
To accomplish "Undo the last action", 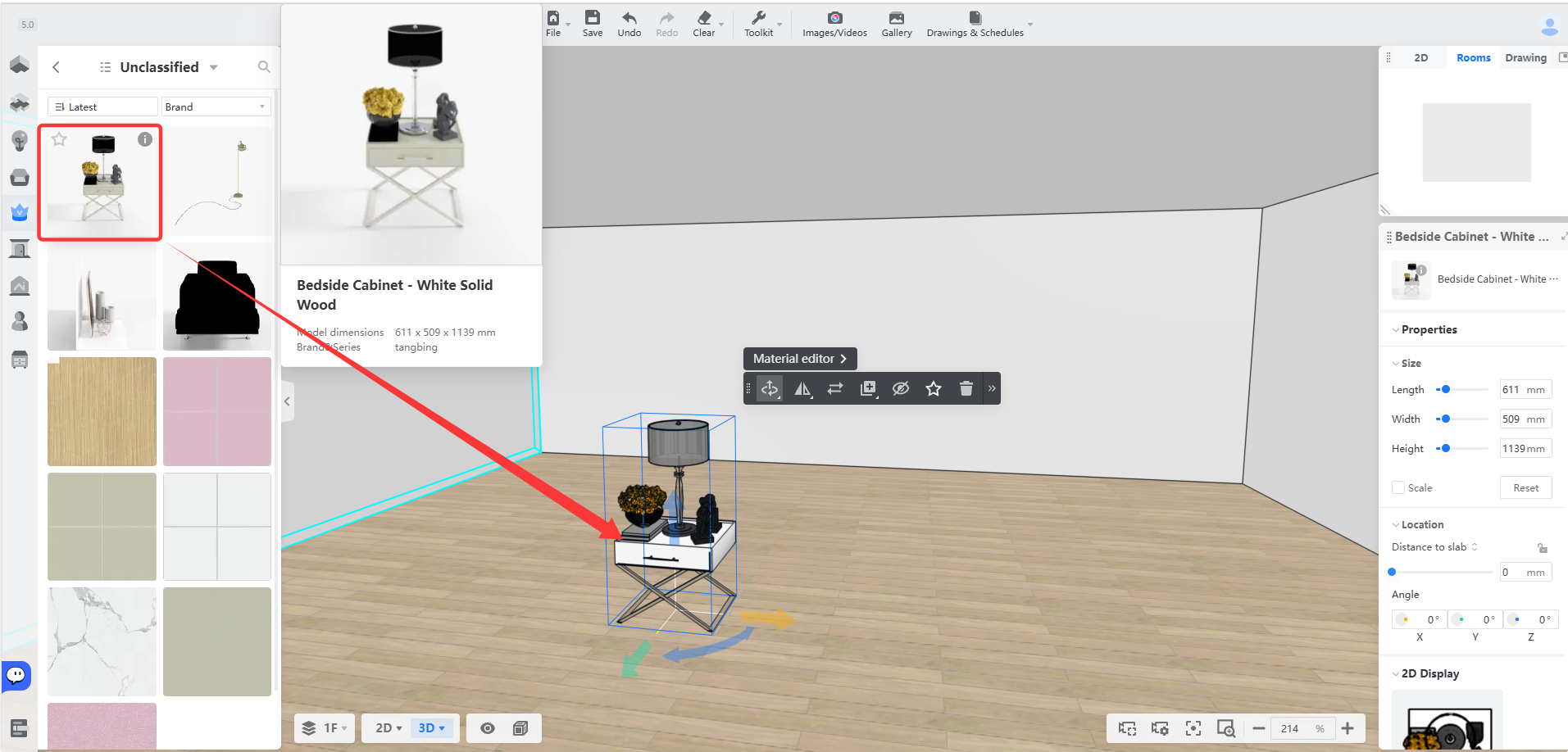I will click(629, 24).
